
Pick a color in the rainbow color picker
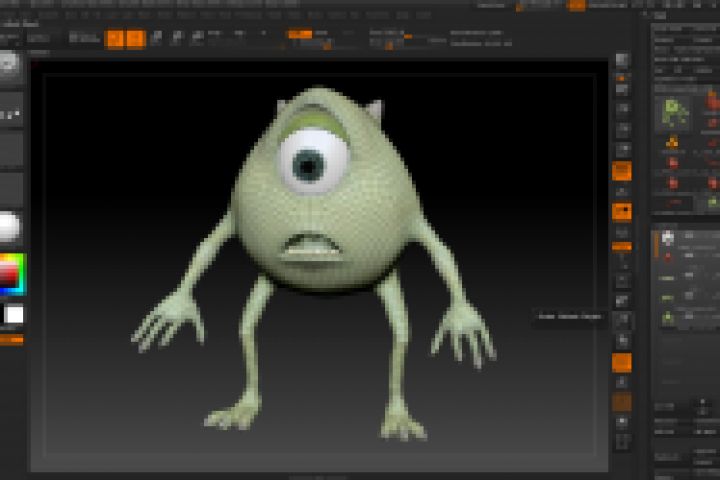pos(12,274)
